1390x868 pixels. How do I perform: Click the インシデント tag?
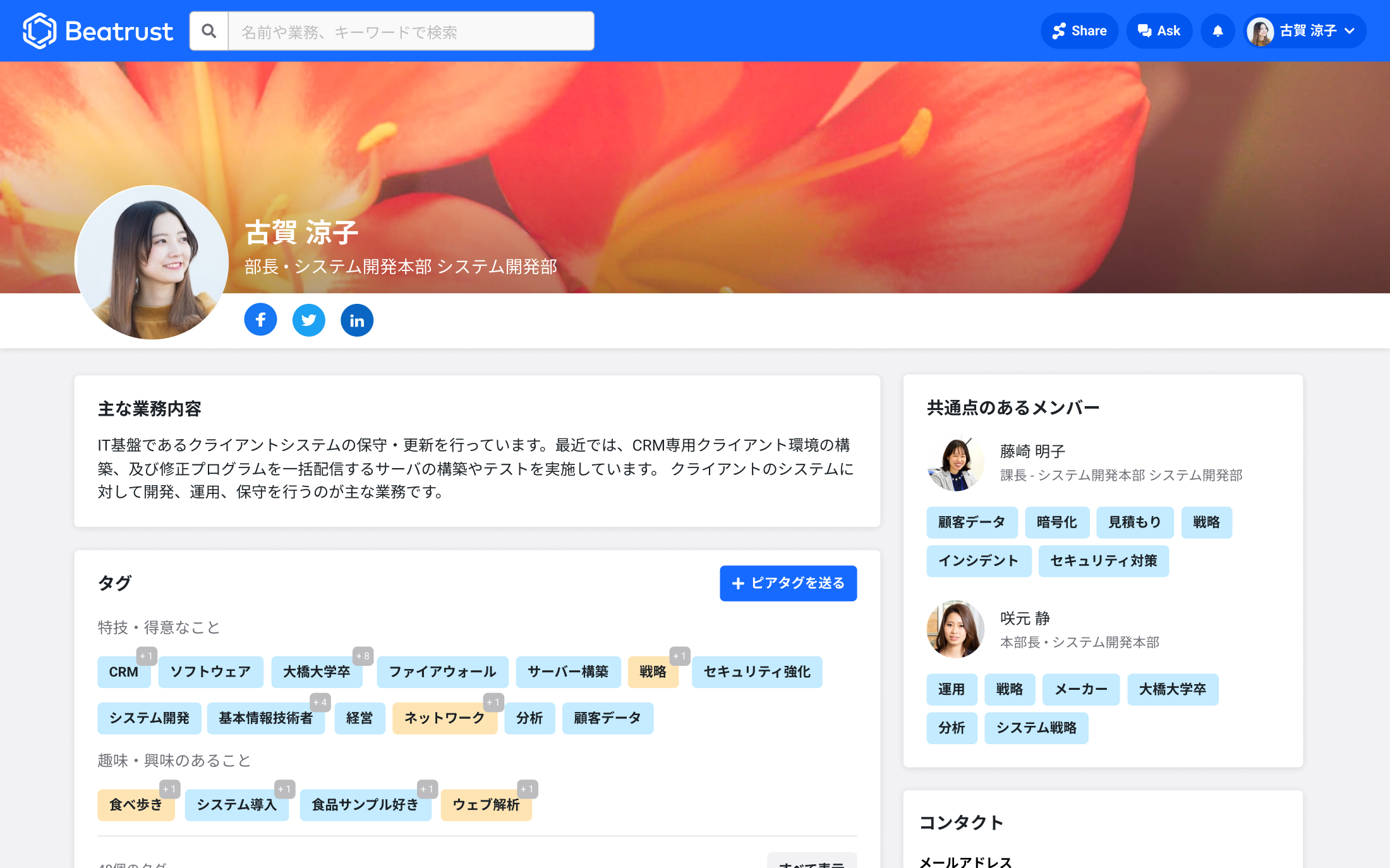tap(979, 561)
